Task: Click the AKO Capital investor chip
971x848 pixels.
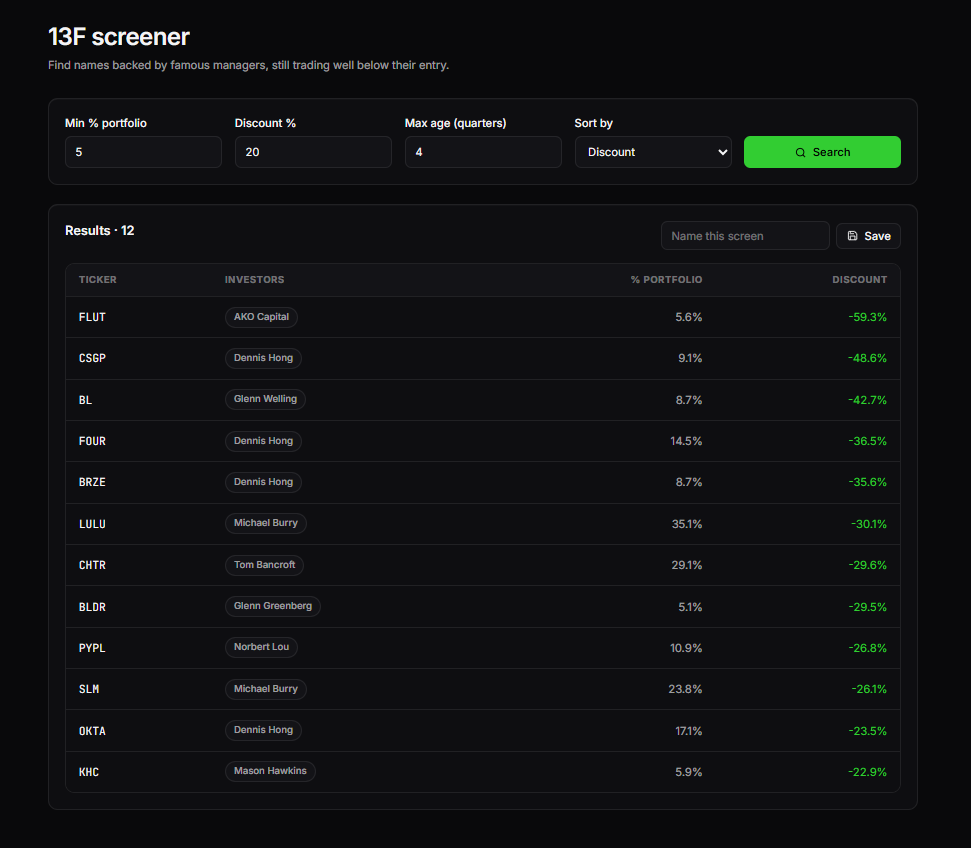Action: tap(261, 317)
